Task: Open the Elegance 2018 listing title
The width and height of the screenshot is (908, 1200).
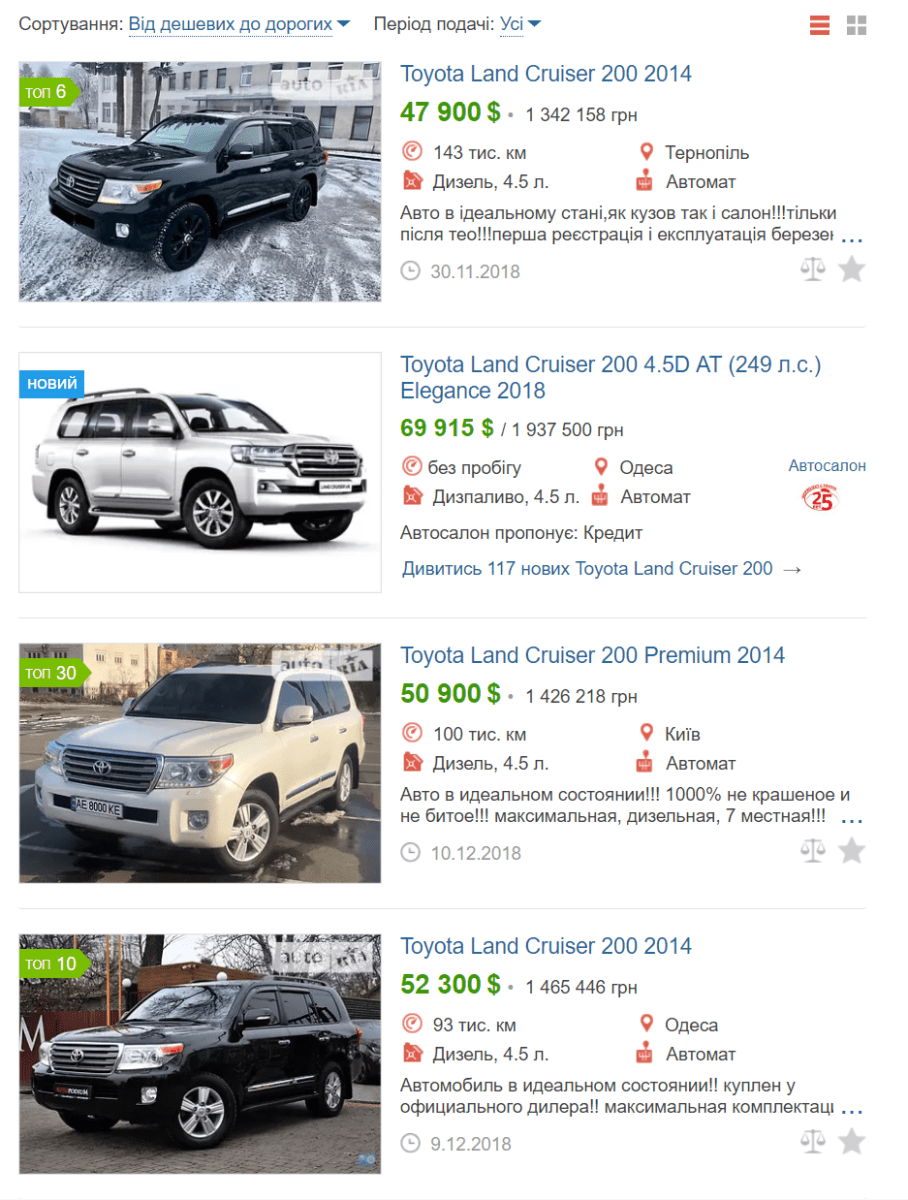Action: tap(611, 378)
